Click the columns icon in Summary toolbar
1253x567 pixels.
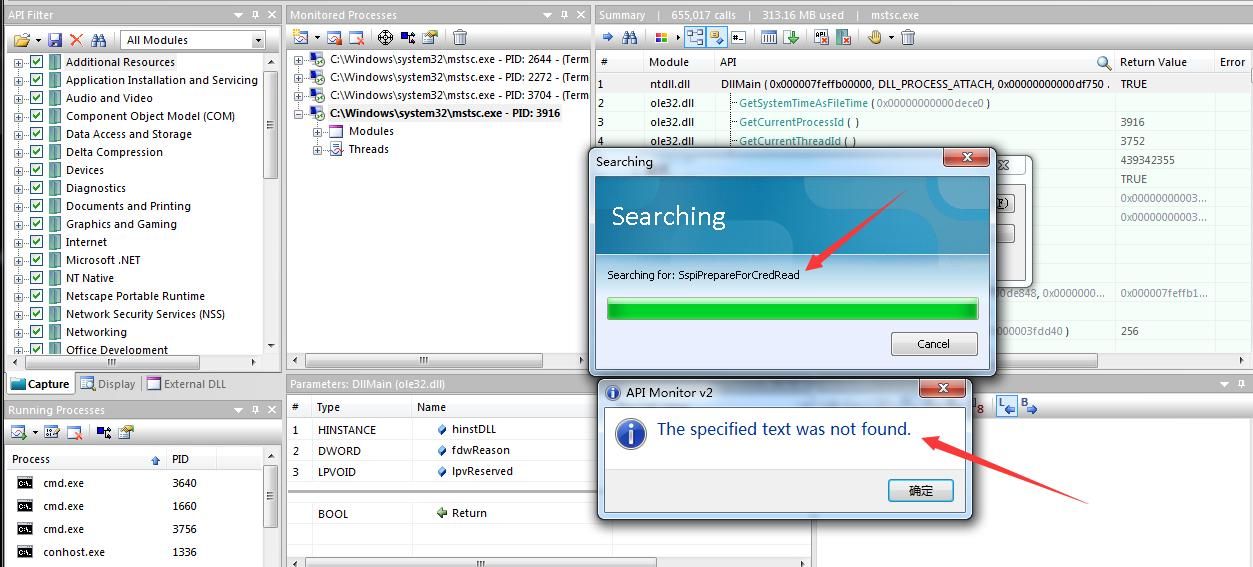769,37
